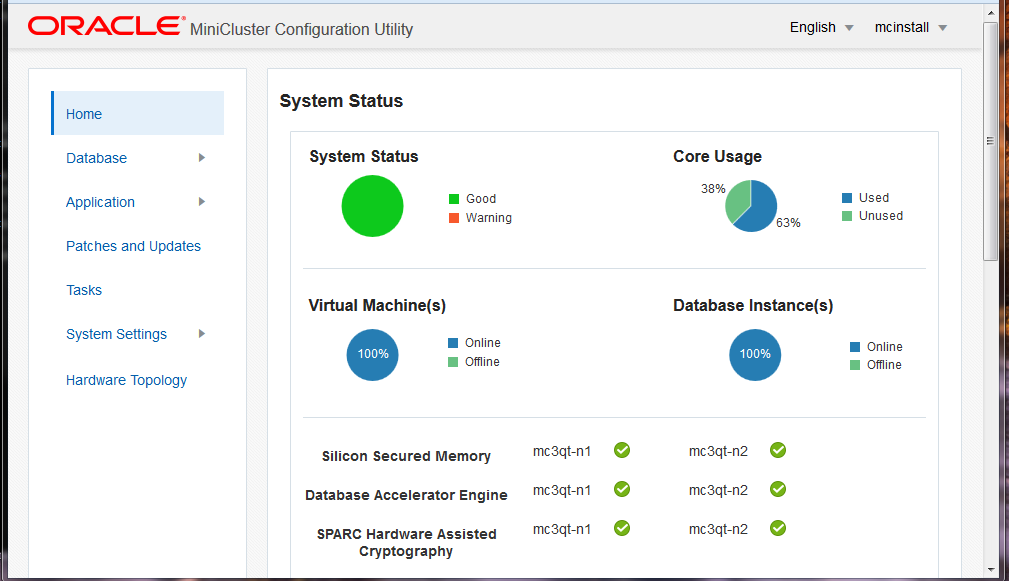This screenshot has width=1009, height=581.
Task: Click the Database Accelerator Engine label
Action: point(406,495)
